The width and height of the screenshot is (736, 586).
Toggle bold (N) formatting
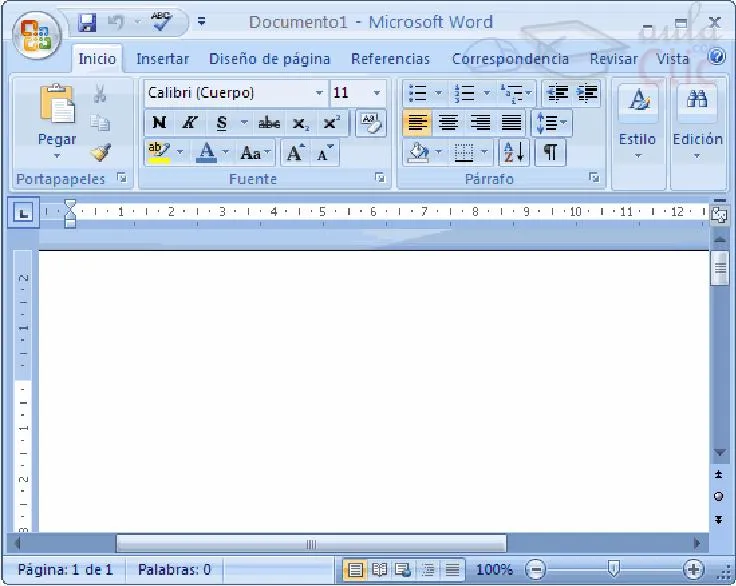point(159,123)
